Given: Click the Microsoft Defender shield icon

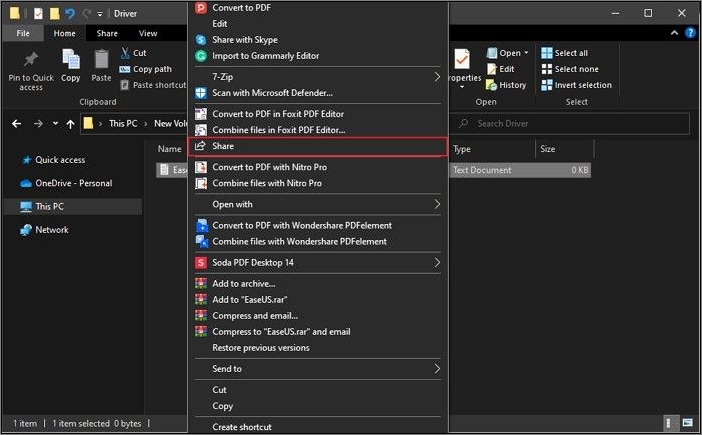Looking at the screenshot, I should point(201,93).
